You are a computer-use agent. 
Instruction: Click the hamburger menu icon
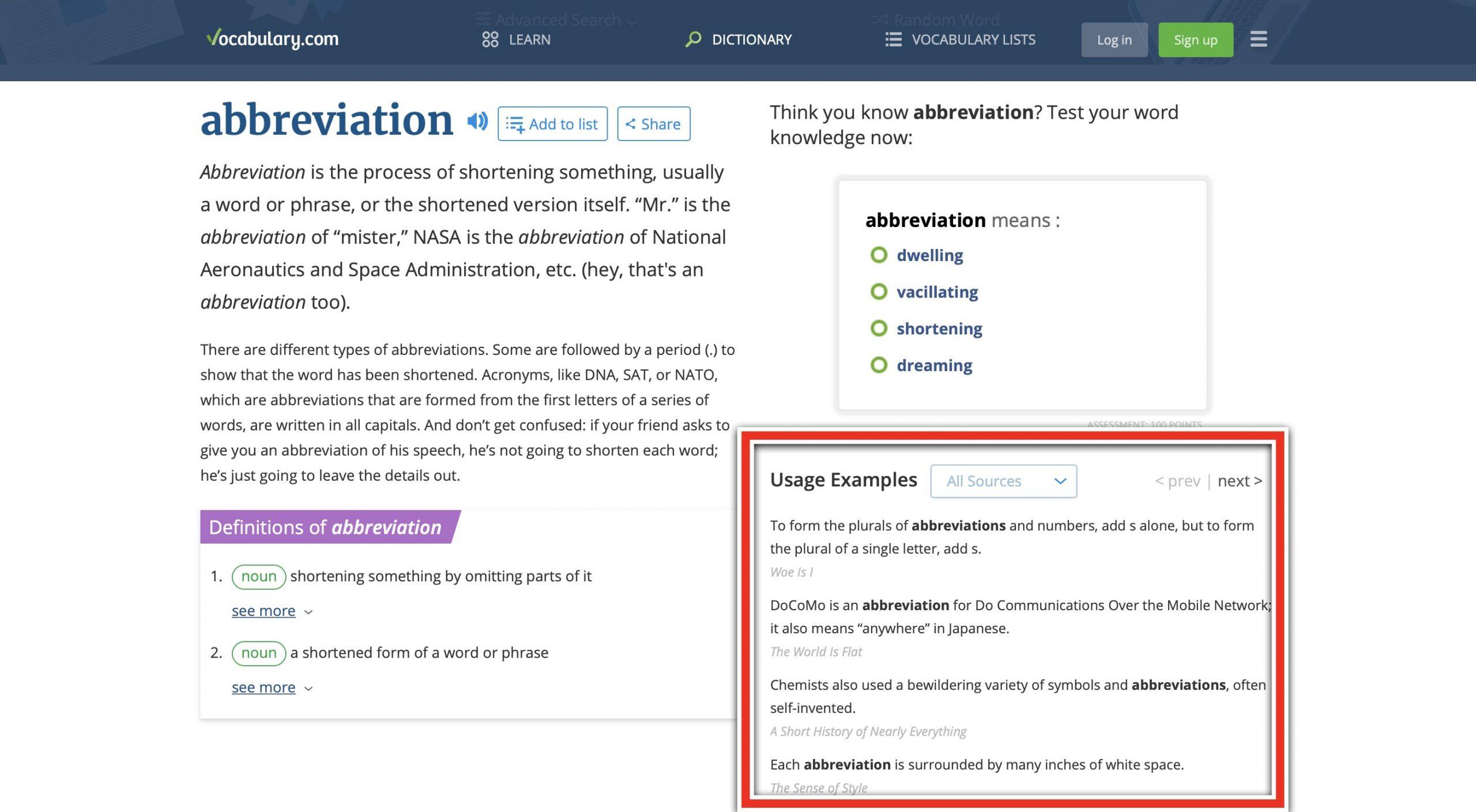1258,39
